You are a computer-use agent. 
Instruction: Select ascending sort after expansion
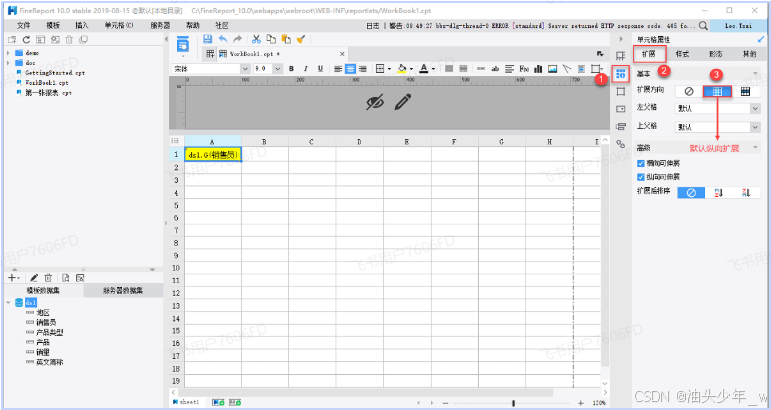pos(718,193)
